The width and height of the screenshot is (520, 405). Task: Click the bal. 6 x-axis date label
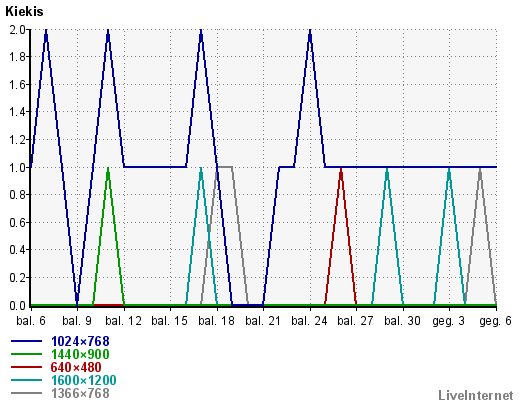tap(31, 321)
